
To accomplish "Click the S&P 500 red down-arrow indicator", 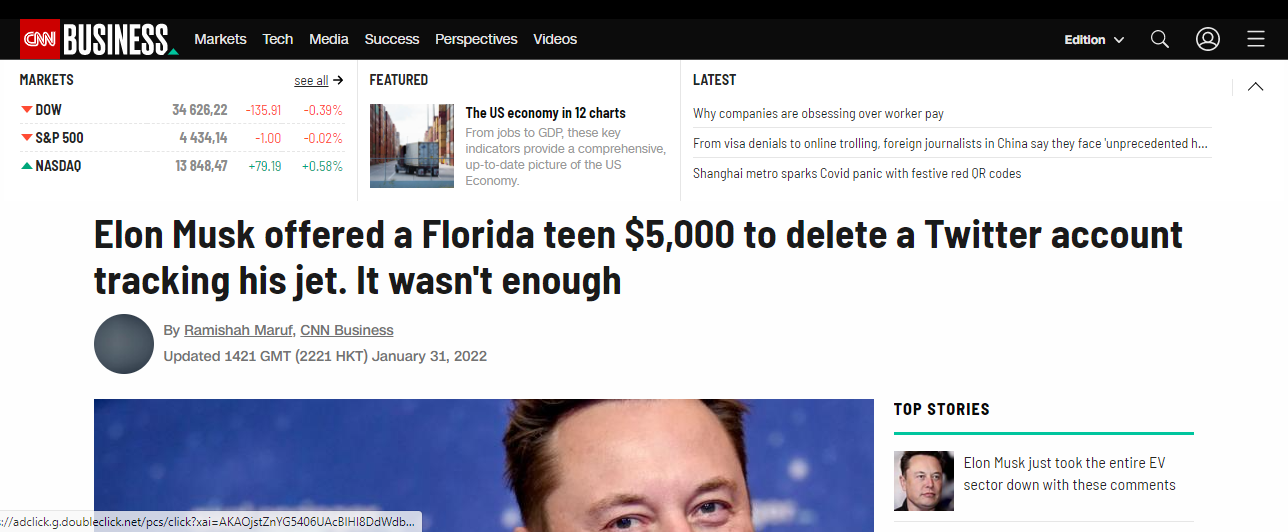I will pos(26,138).
